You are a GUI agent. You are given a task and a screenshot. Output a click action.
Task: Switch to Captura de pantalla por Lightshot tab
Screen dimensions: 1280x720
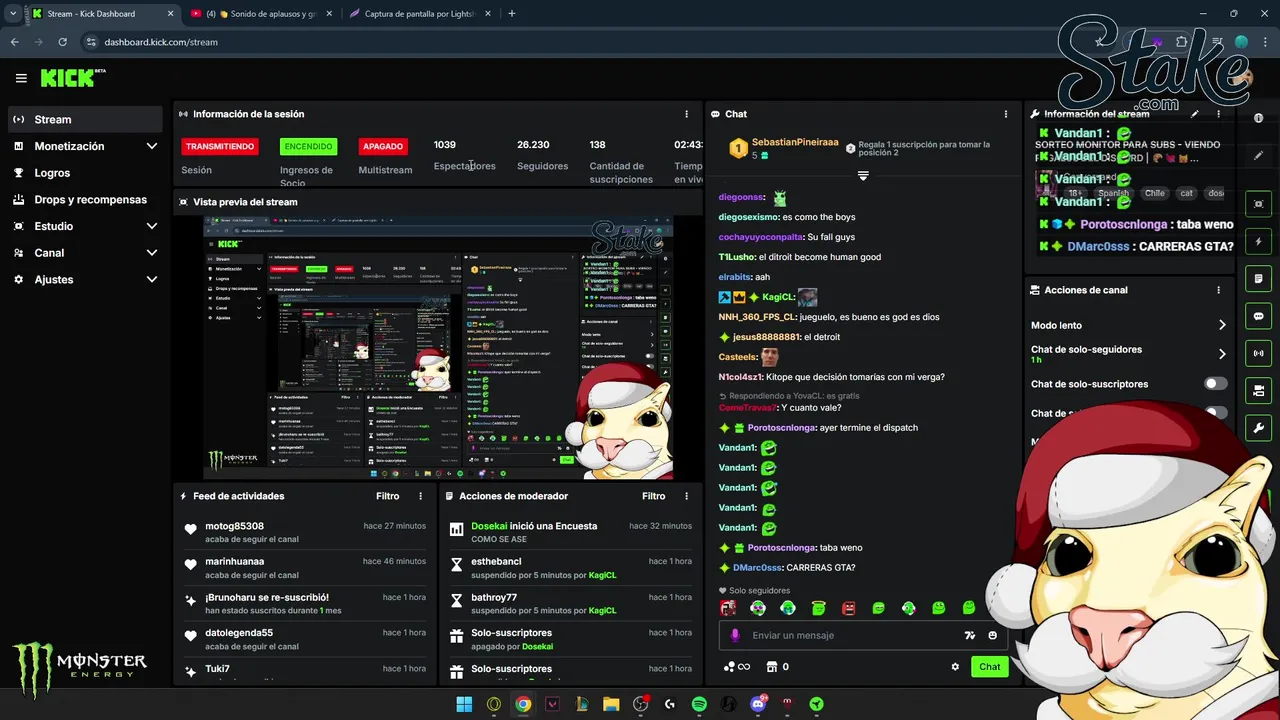click(x=421, y=14)
